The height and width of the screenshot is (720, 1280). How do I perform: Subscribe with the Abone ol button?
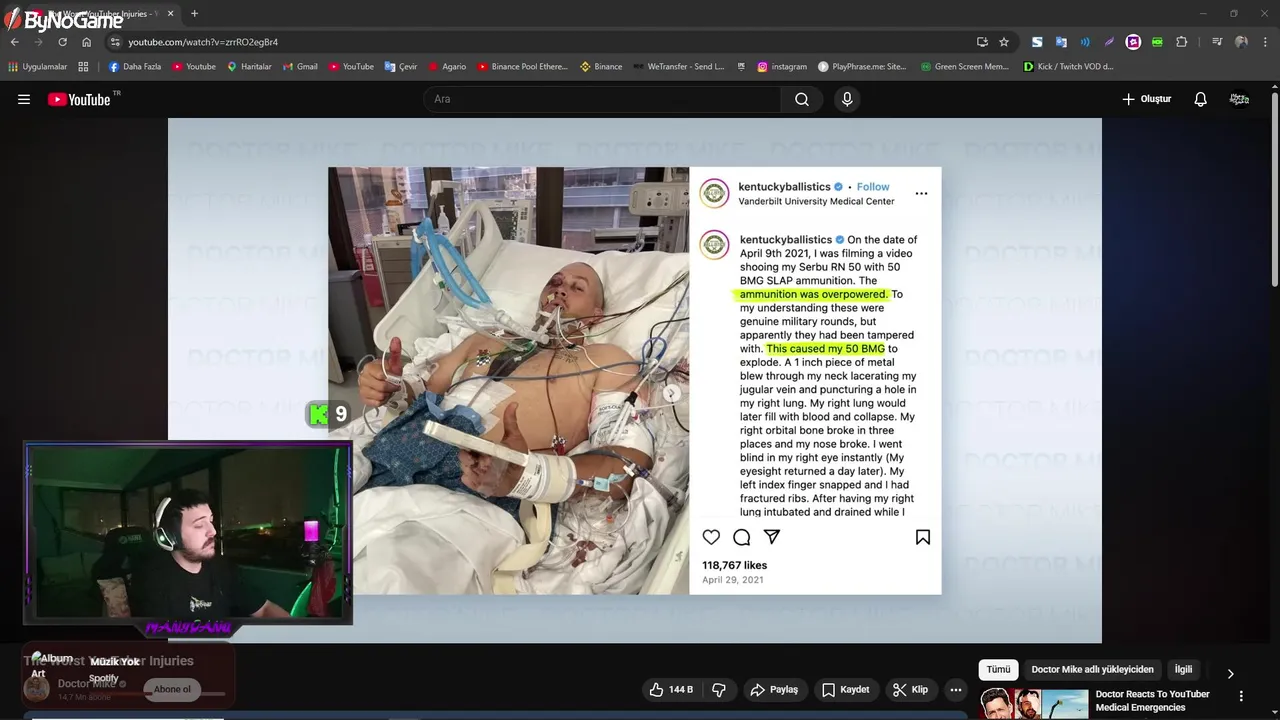[x=172, y=690]
